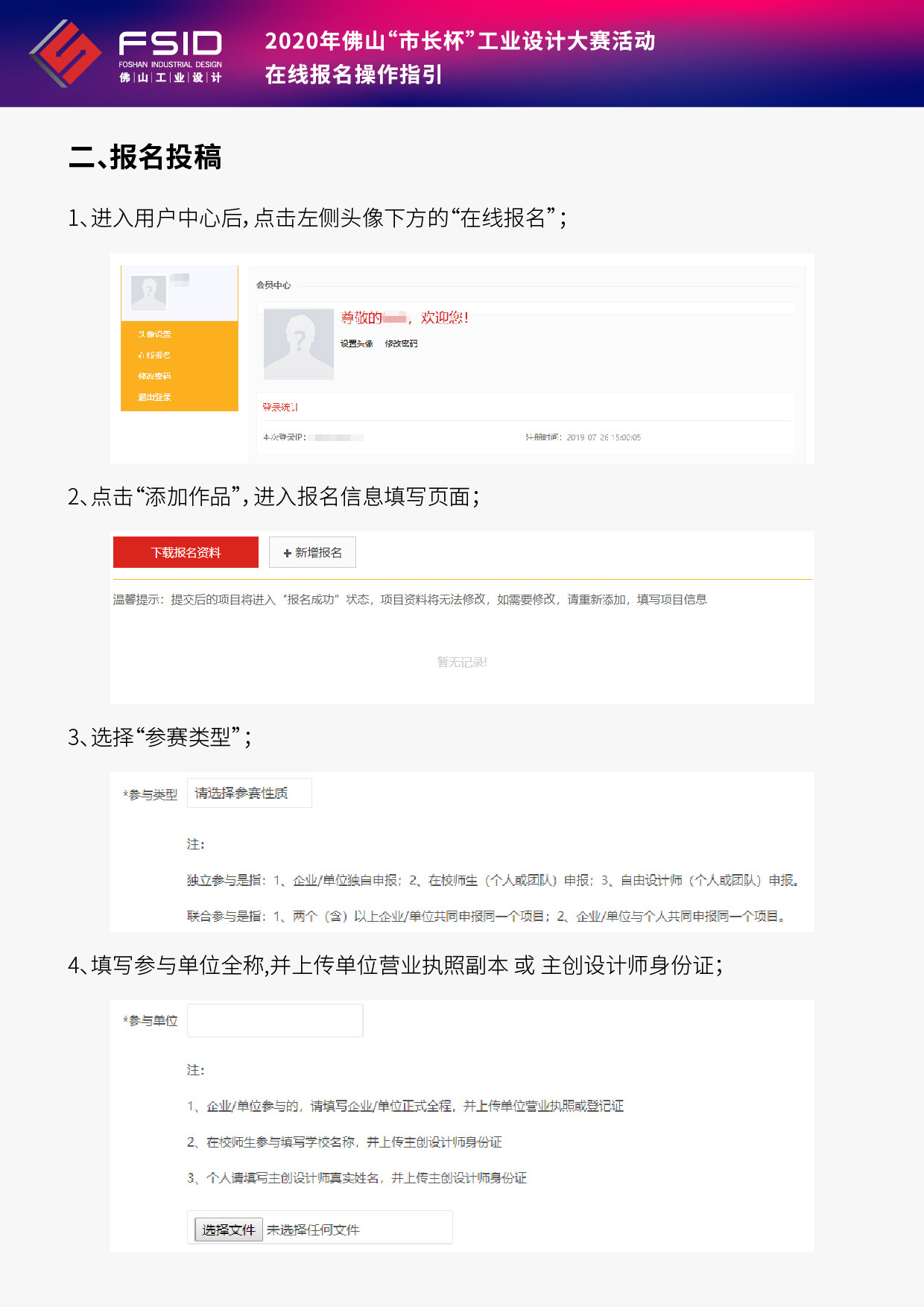Click the plus icon on 新增报名
This screenshot has height=1307, width=924.
coord(288,553)
